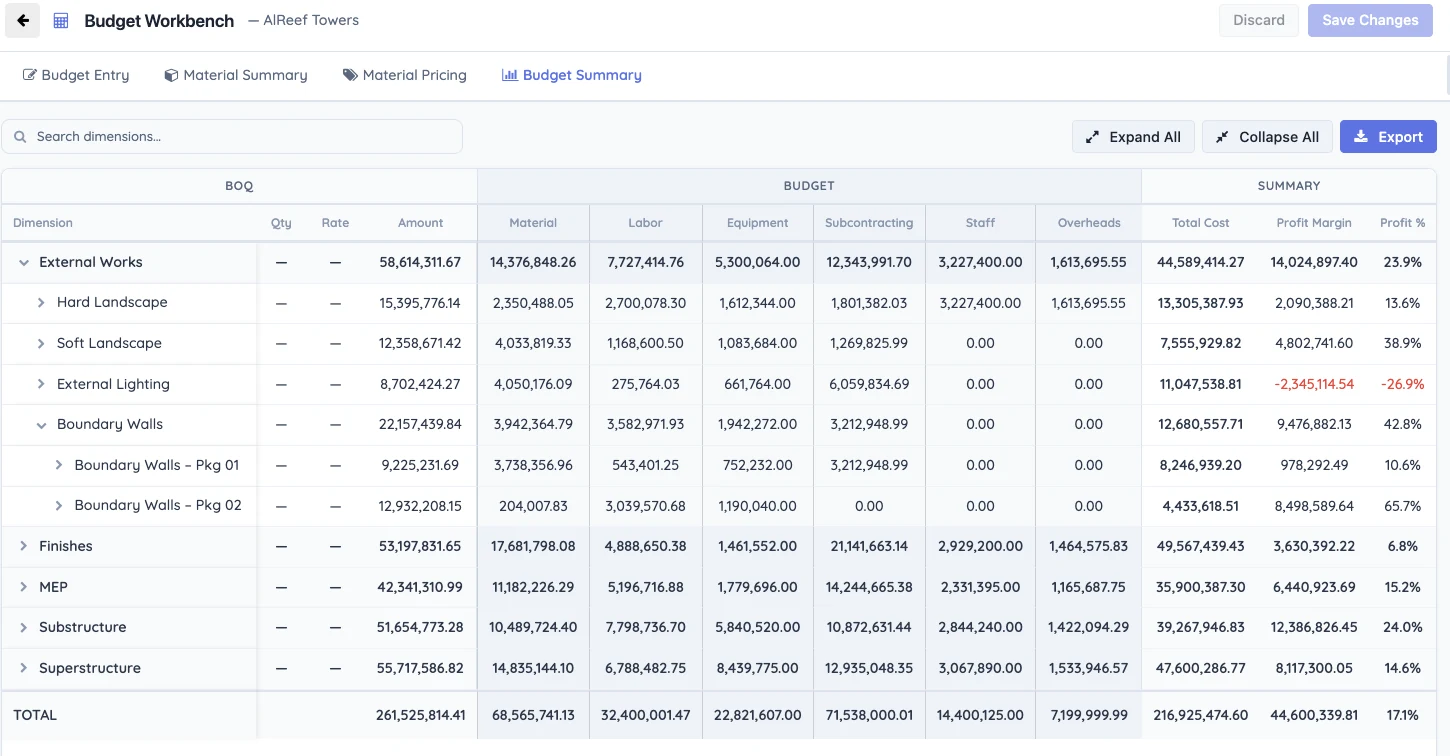
Task: Click the Finishes subcontracting value 21,141,663.14
Action: point(869,546)
